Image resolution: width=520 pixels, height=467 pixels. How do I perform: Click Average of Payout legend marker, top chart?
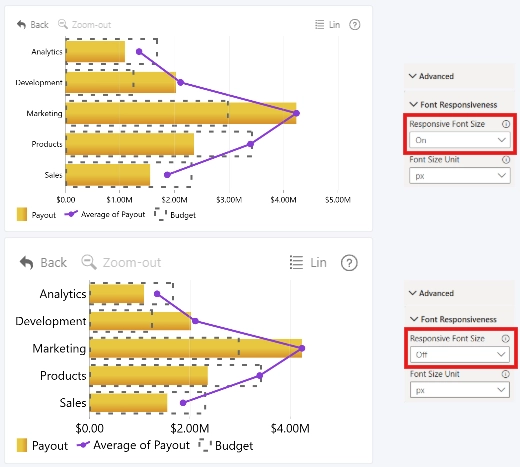[71, 214]
